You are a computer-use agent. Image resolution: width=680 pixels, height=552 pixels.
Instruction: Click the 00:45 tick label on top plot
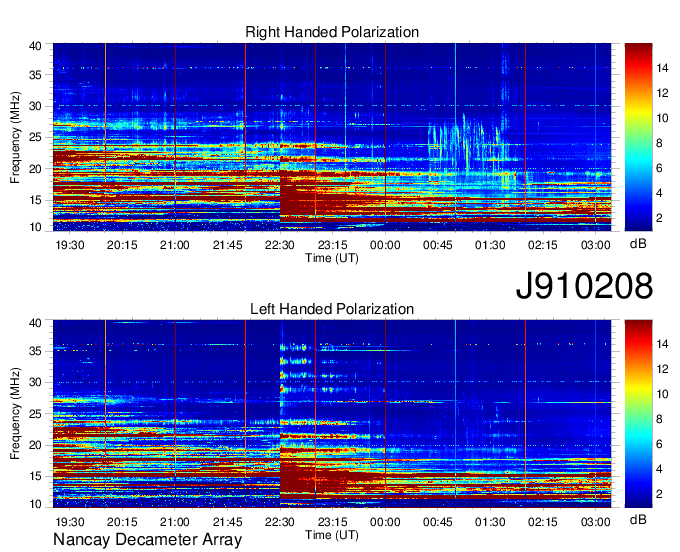pos(438,245)
